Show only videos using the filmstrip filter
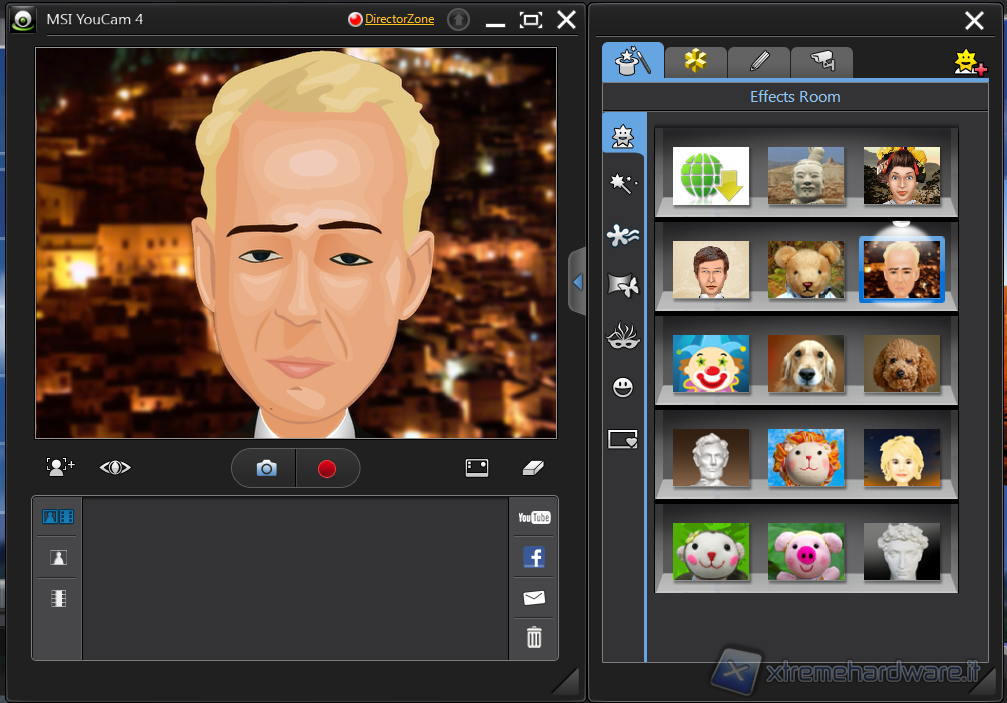Viewport: 1007px width, 703px height. coord(58,598)
